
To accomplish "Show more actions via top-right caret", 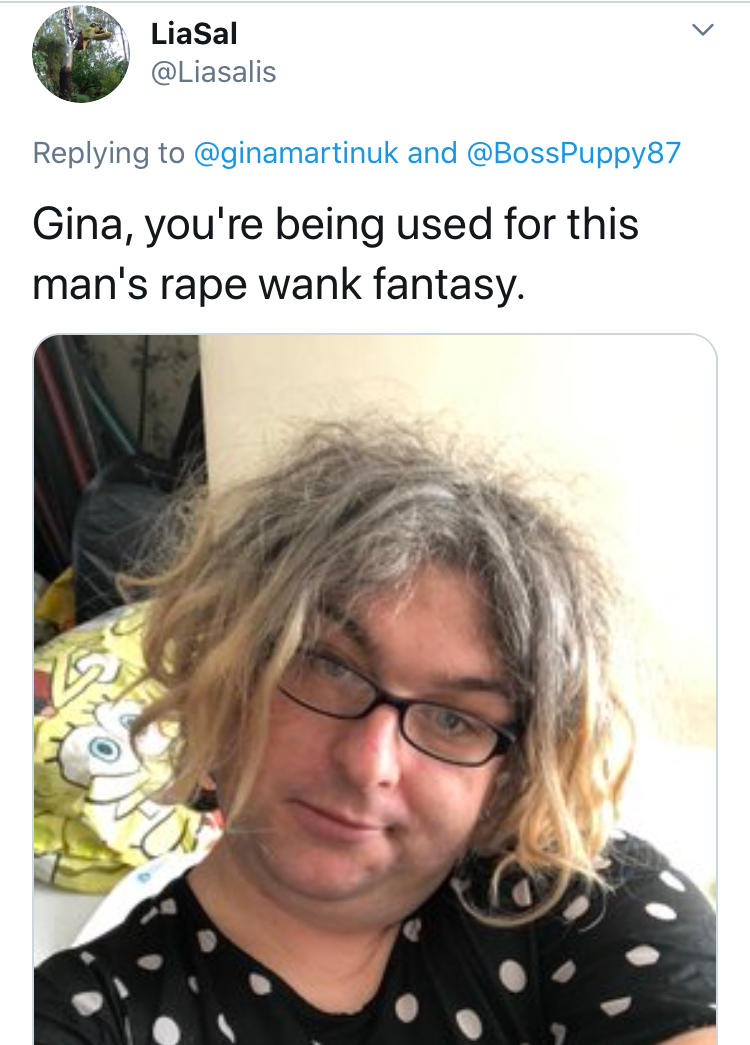I will [703, 30].
